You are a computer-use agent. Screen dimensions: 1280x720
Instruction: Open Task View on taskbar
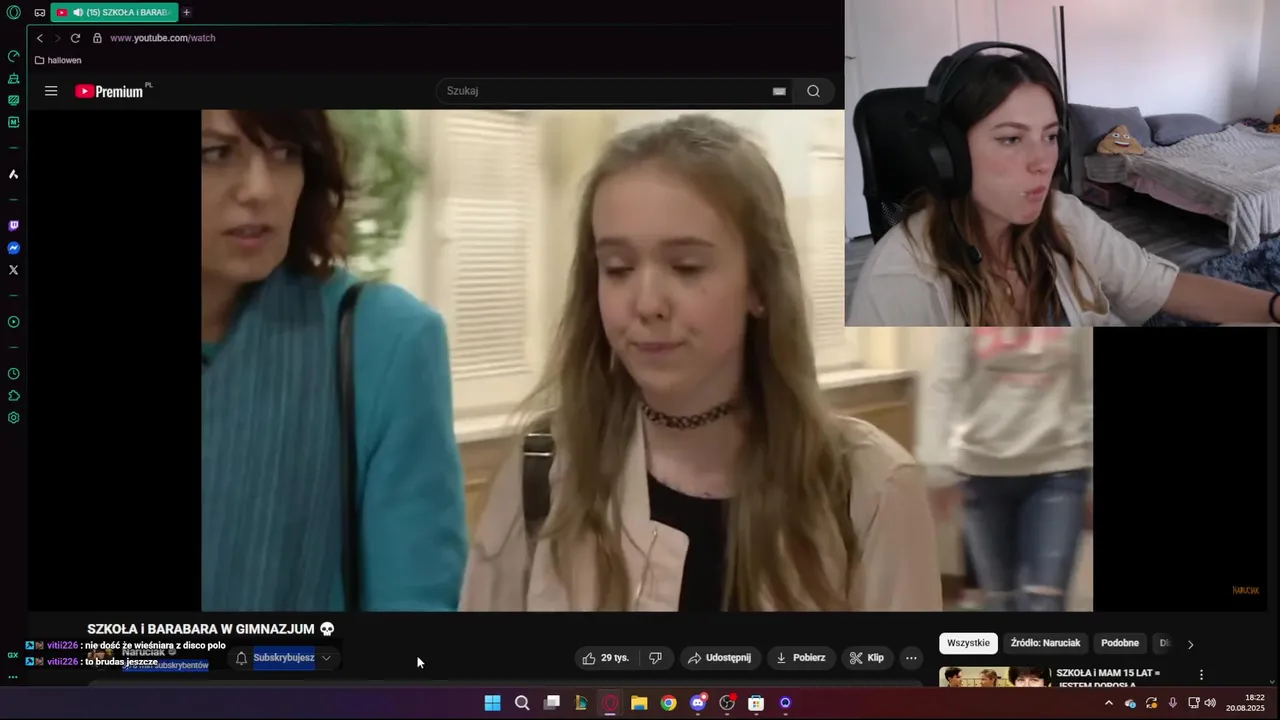point(551,703)
